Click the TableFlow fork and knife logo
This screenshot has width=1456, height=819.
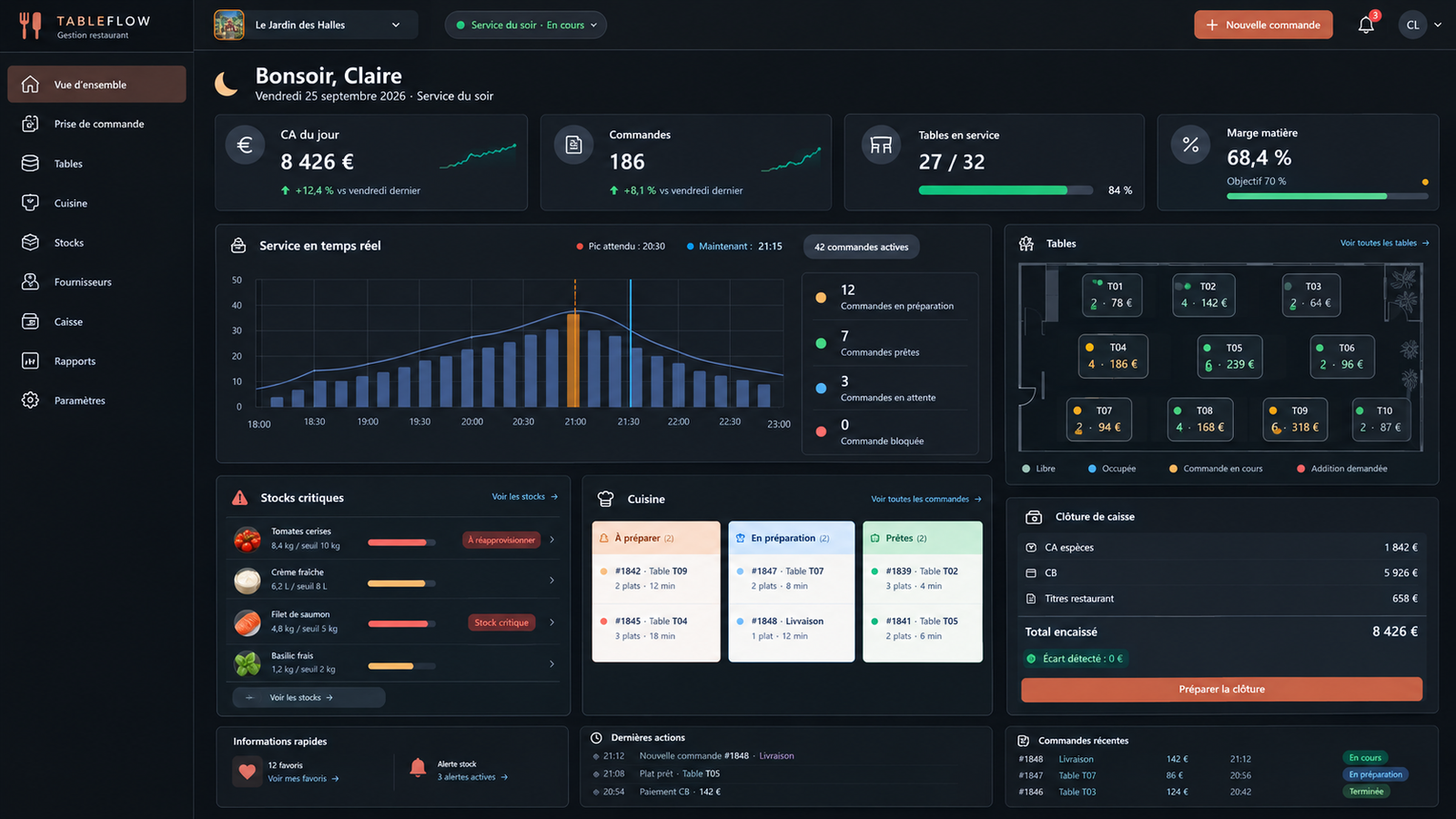tap(30, 25)
